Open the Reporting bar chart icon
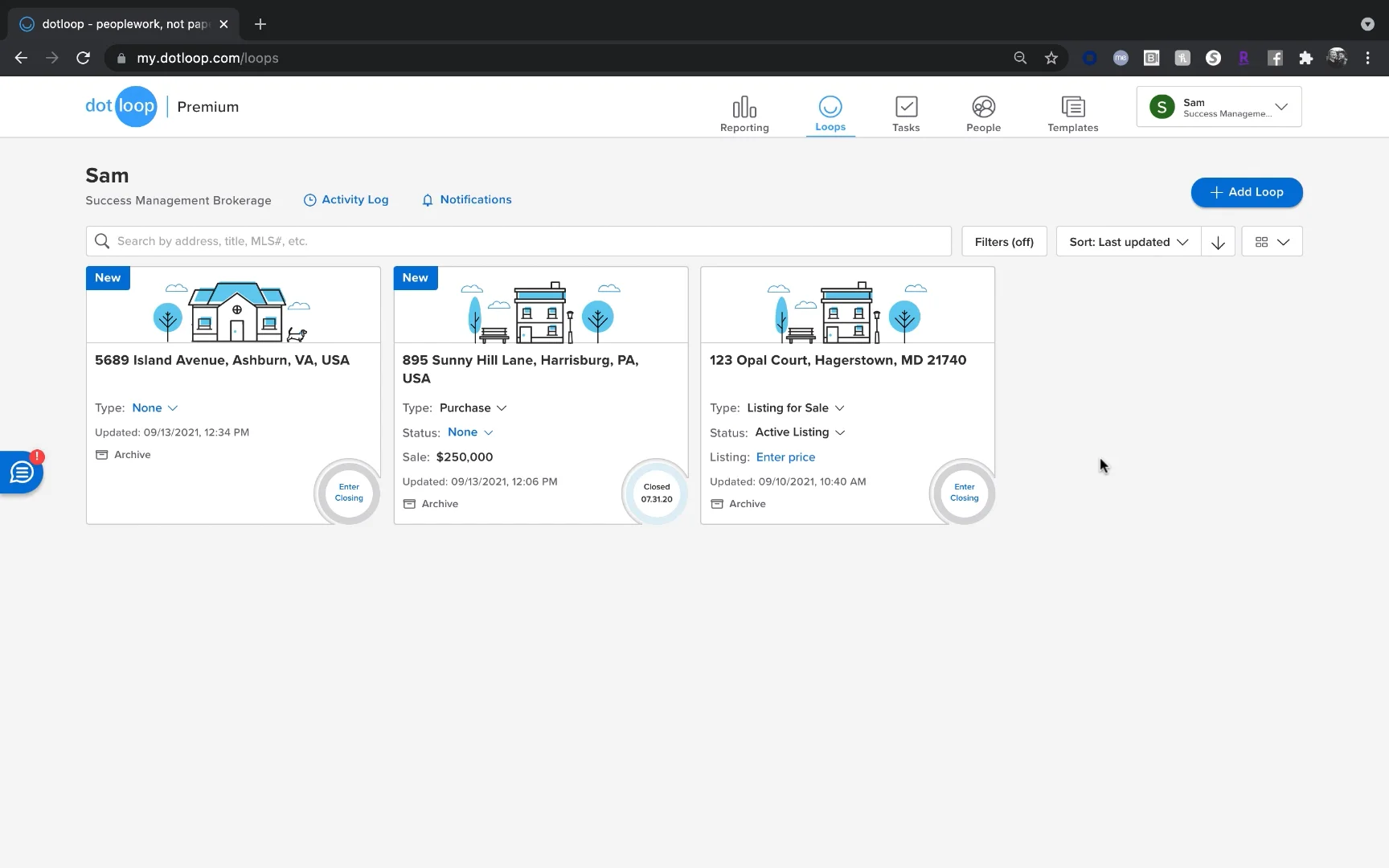The height and width of the screenshot is (868, 1389). click(744, 108)
